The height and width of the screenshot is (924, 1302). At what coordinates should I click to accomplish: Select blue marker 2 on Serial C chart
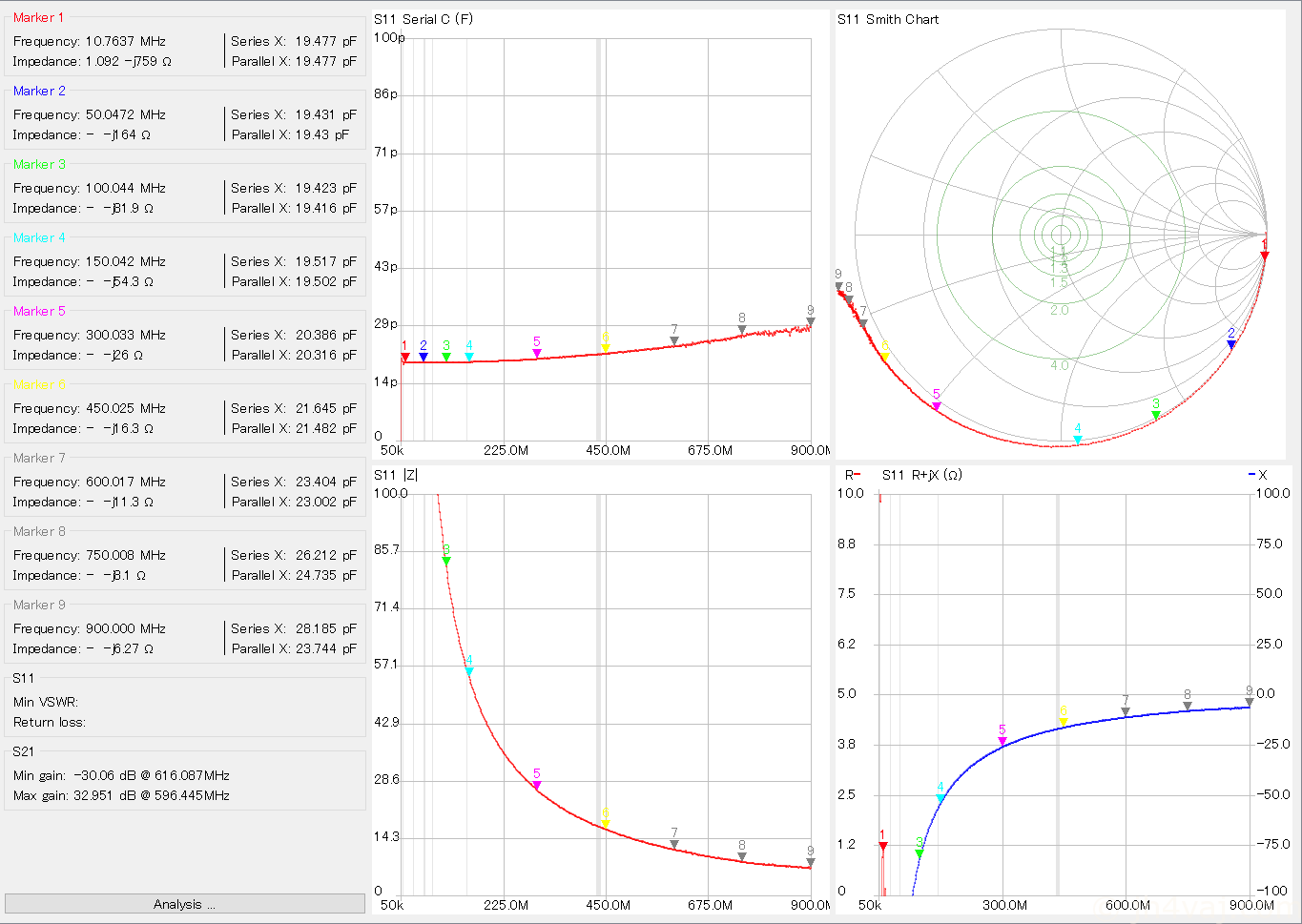[x=424, y=358]
